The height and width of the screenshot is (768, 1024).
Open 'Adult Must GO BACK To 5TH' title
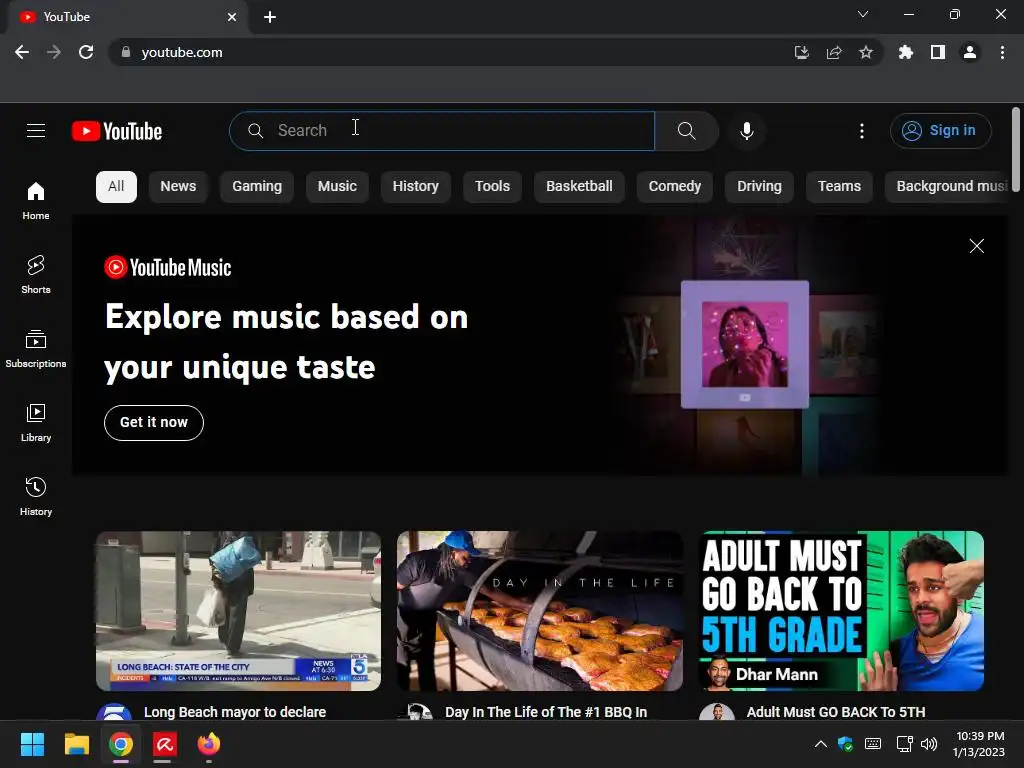click(x=836, y=712)
